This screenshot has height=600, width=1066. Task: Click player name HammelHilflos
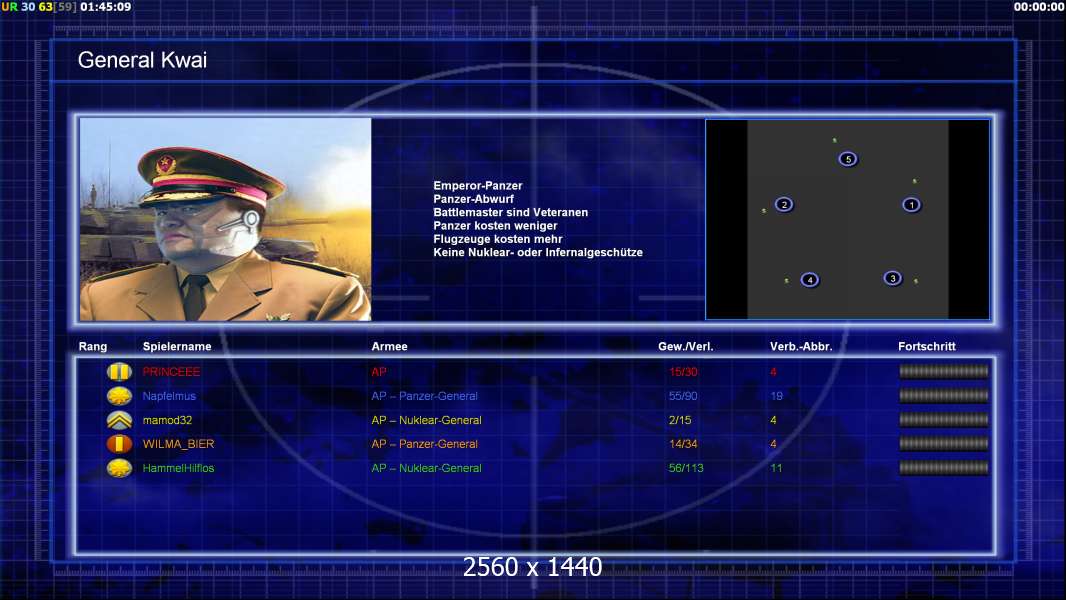click(178, 468)
